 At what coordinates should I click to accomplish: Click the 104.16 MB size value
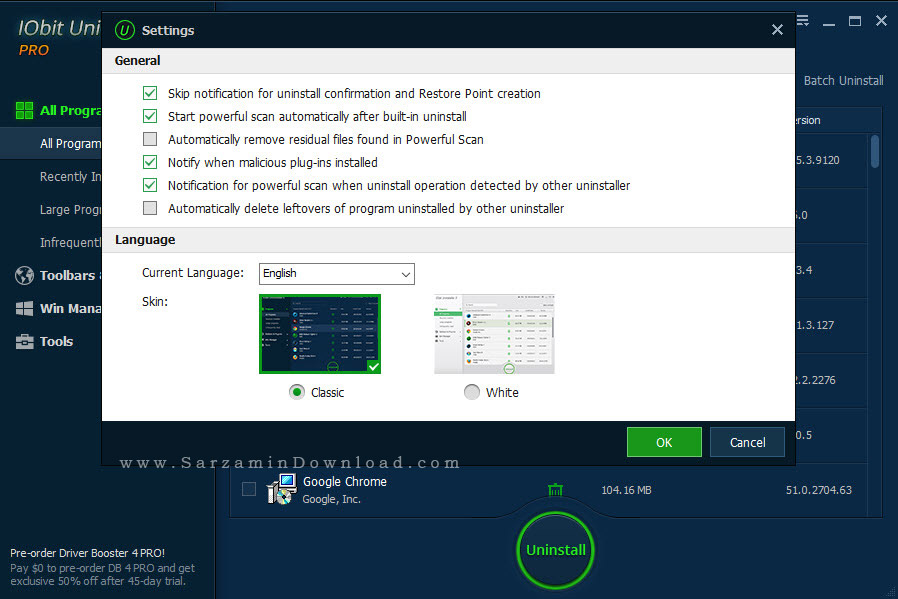click(x=627, y=490)
